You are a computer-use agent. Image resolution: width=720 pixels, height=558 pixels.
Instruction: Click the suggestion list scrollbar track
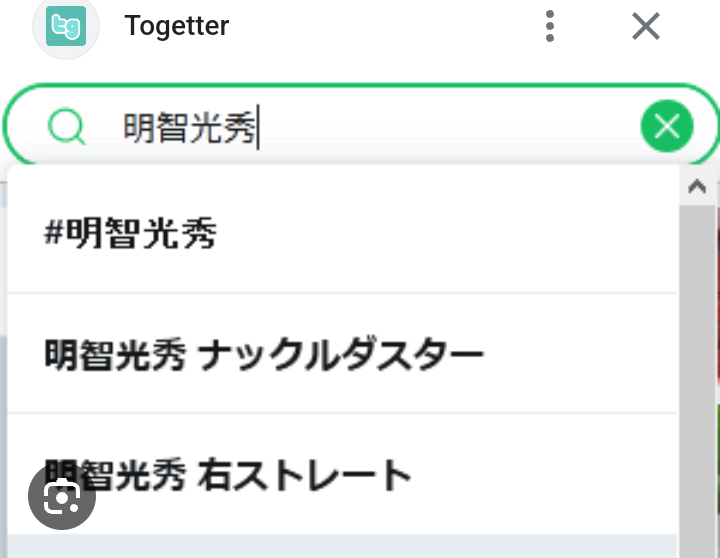(697, 380)
